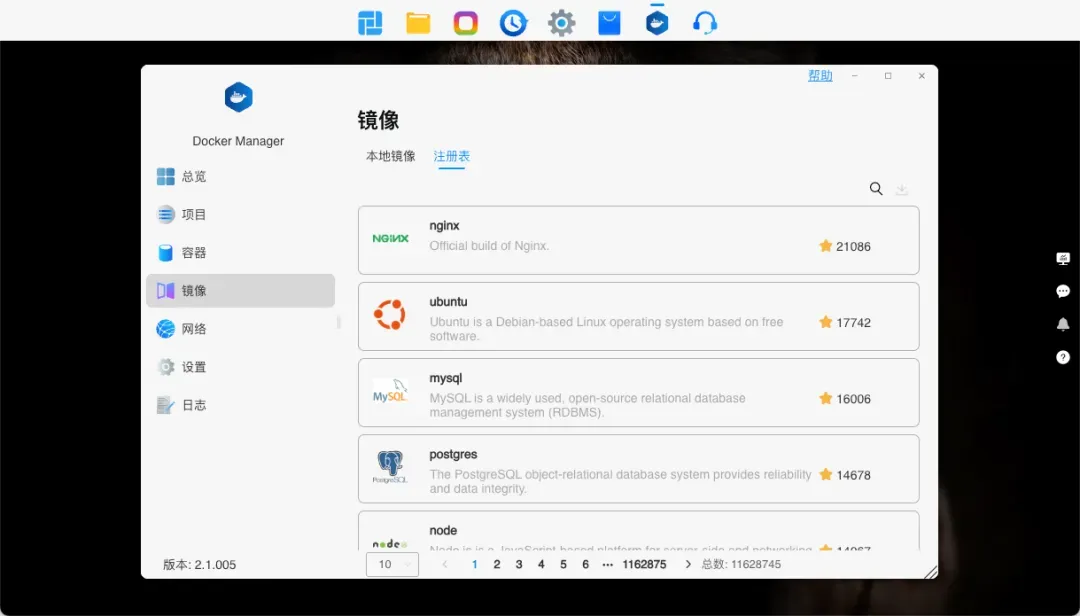Click the ellipsis to jump more pages

tap(608, 565)
